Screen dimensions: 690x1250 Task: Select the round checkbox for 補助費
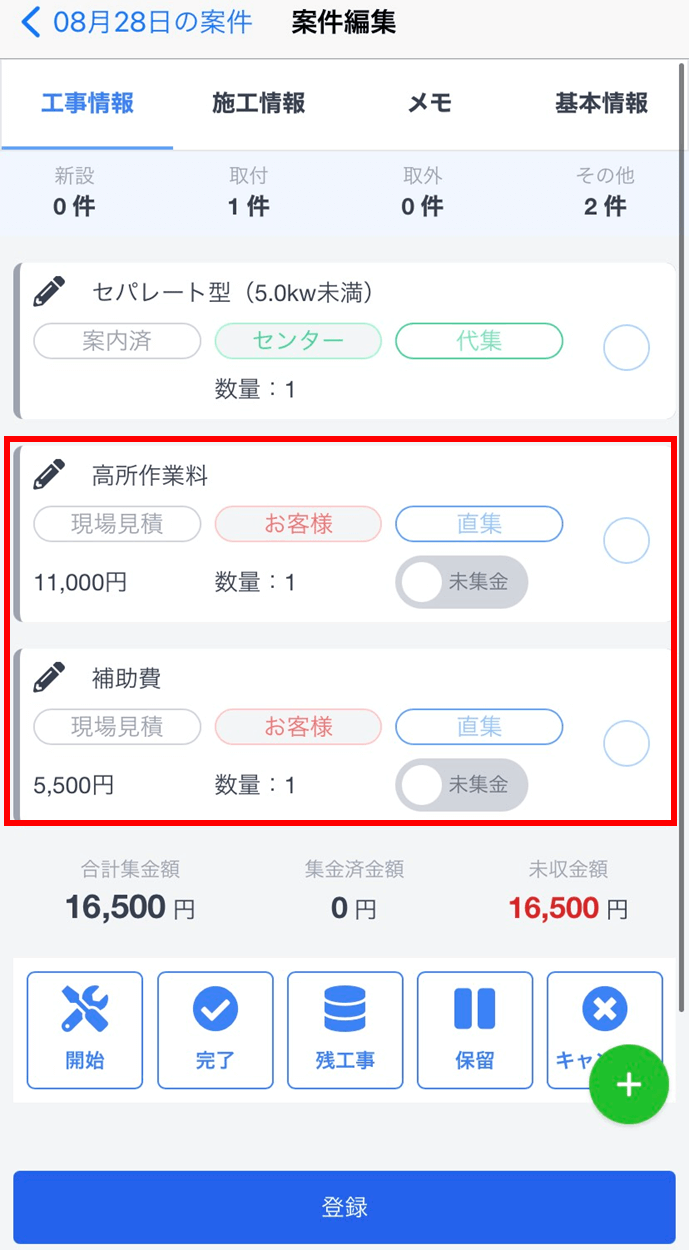tap(627, 744)
